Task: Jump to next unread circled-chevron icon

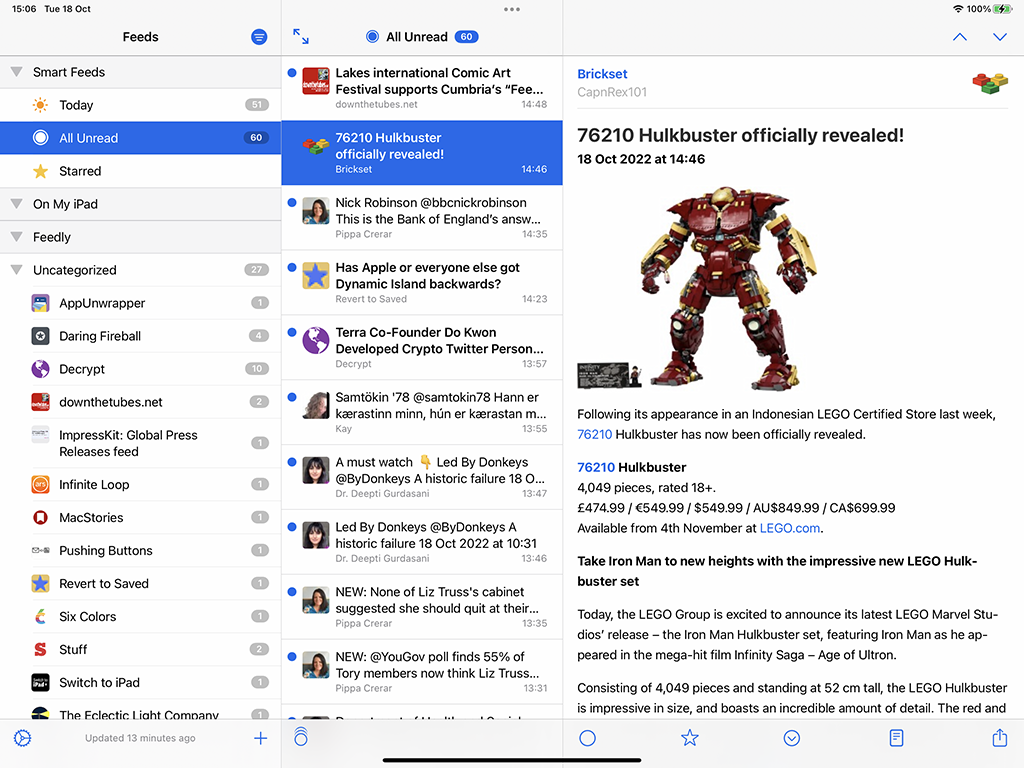Action: 792,738
